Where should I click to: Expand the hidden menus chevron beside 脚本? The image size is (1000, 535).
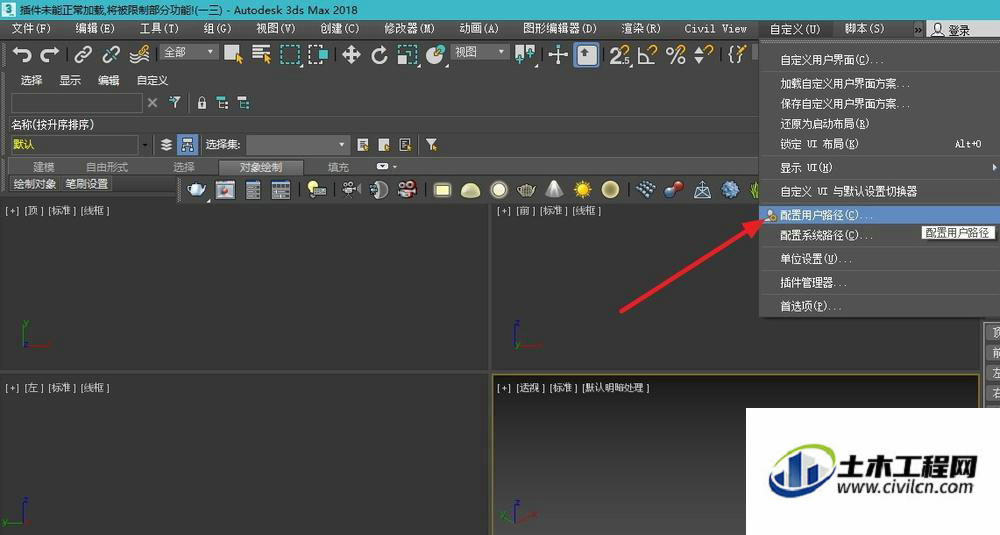point(918,29)
